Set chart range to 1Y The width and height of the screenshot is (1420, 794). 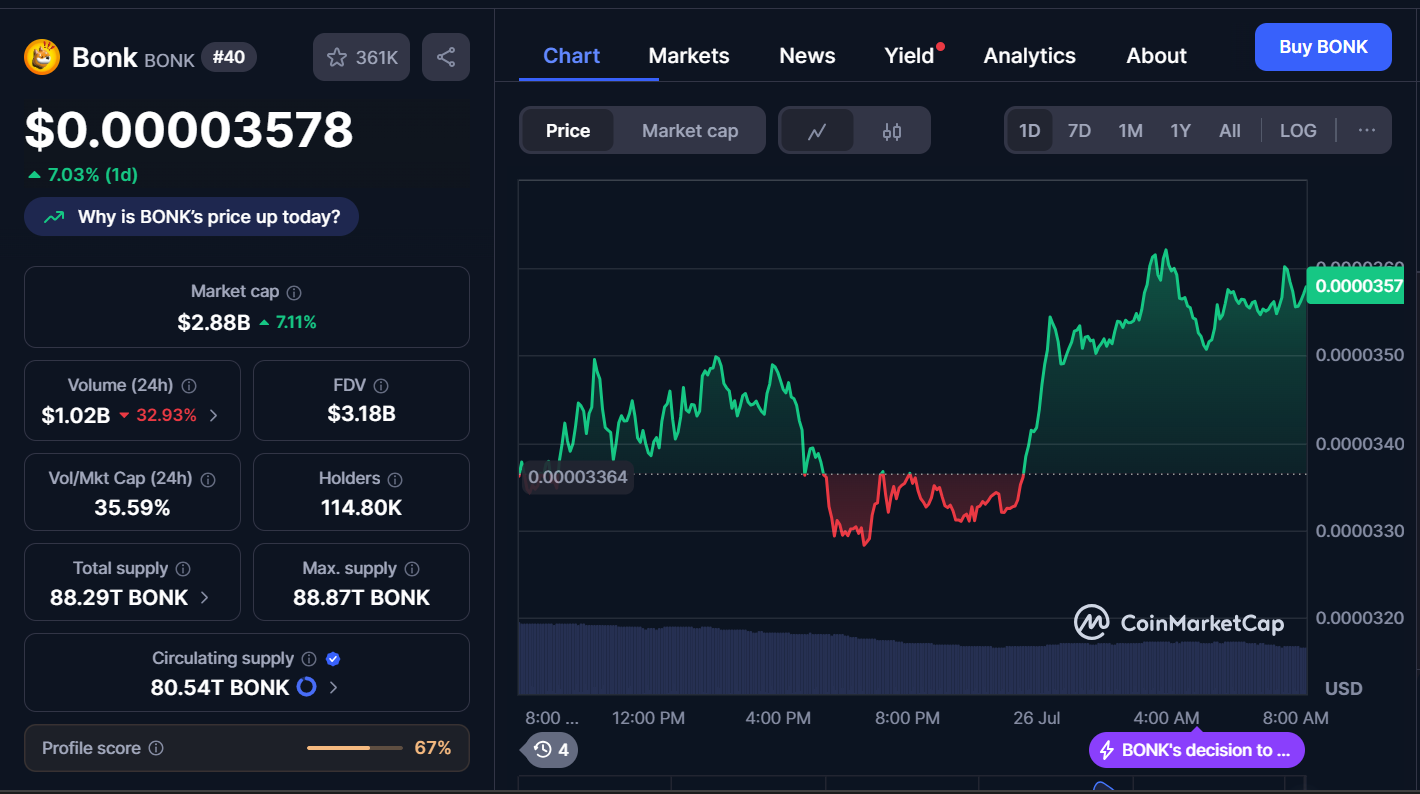coord(1180,131)
